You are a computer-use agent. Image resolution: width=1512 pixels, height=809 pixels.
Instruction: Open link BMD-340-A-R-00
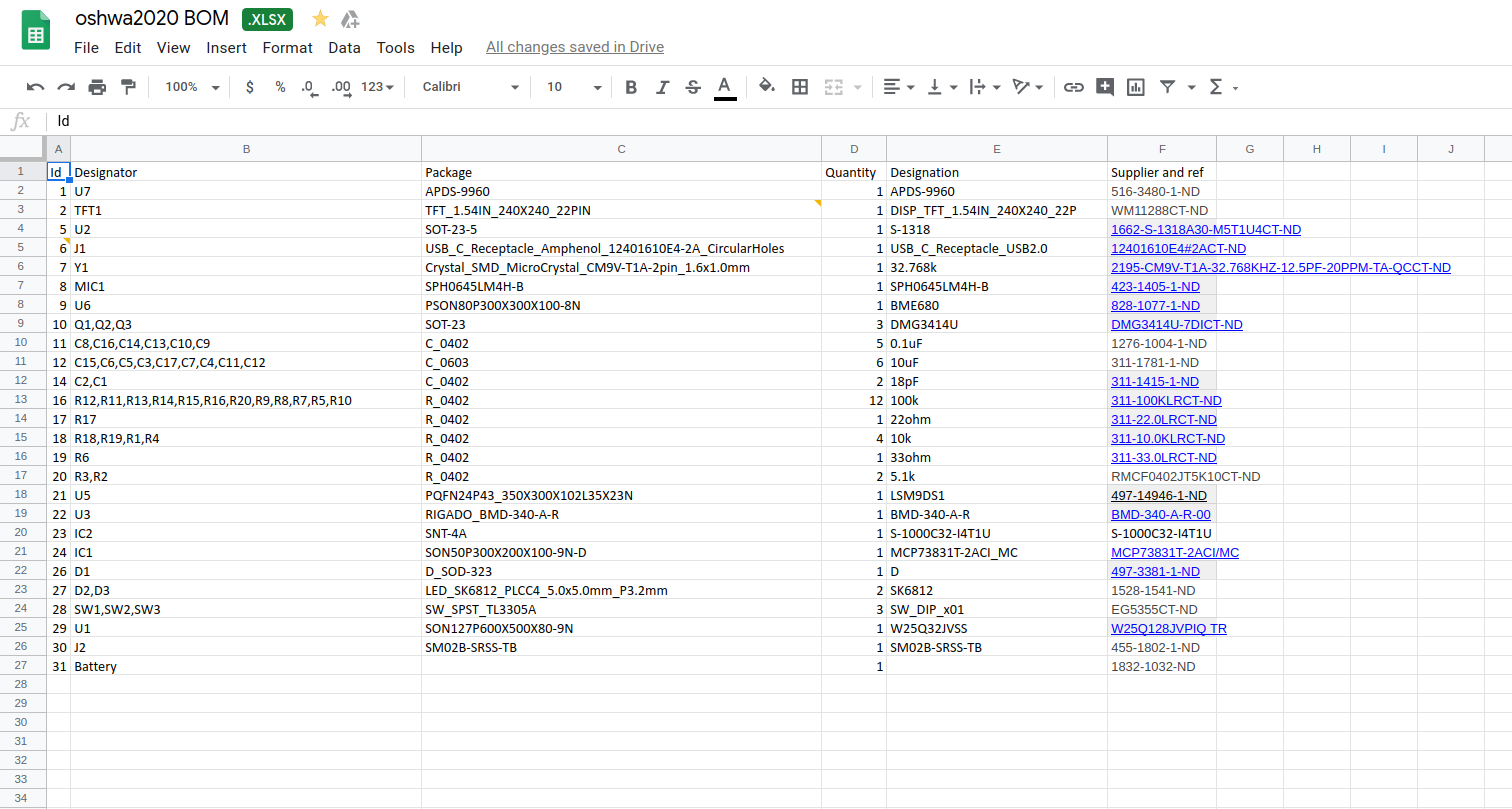(x=1161, y=515)
